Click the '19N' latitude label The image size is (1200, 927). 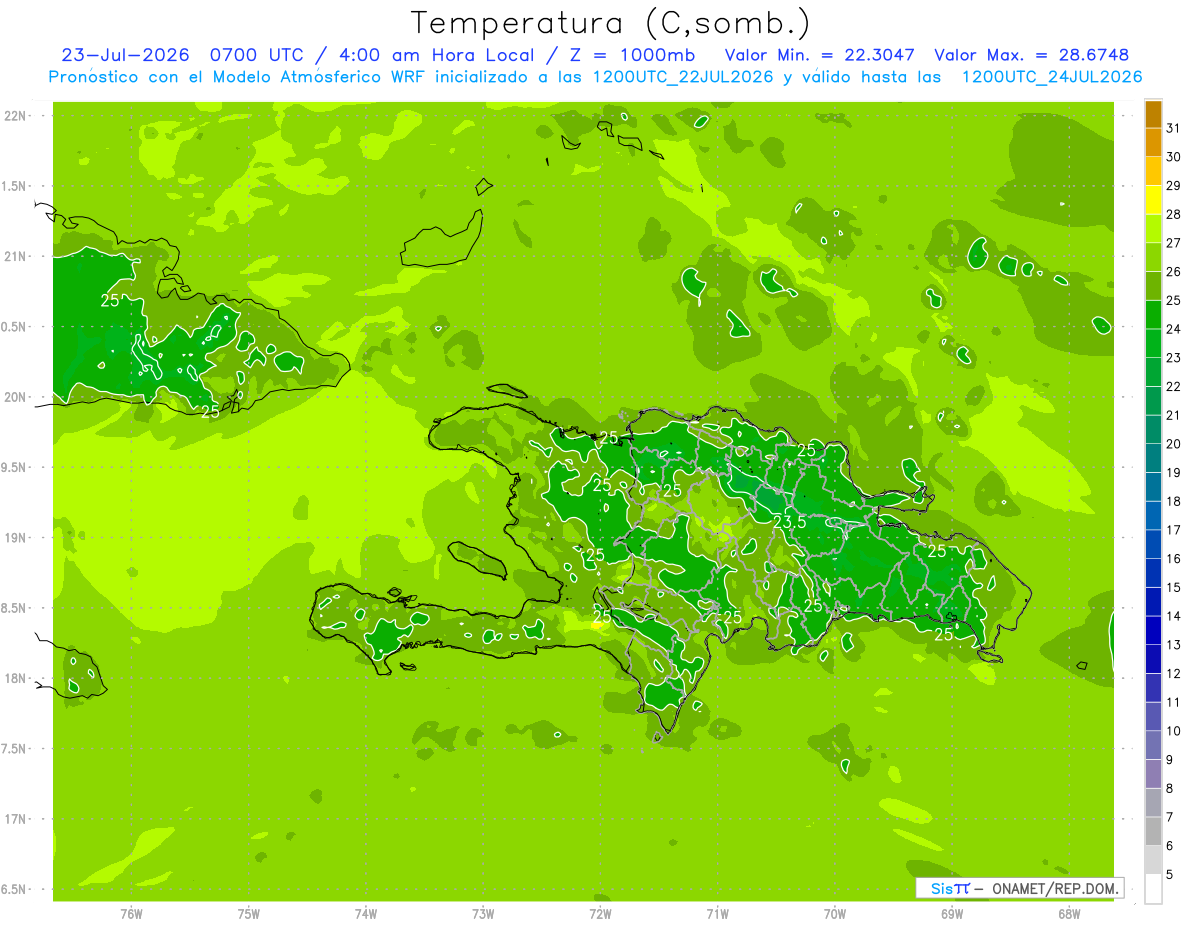[x=14, y=537]
